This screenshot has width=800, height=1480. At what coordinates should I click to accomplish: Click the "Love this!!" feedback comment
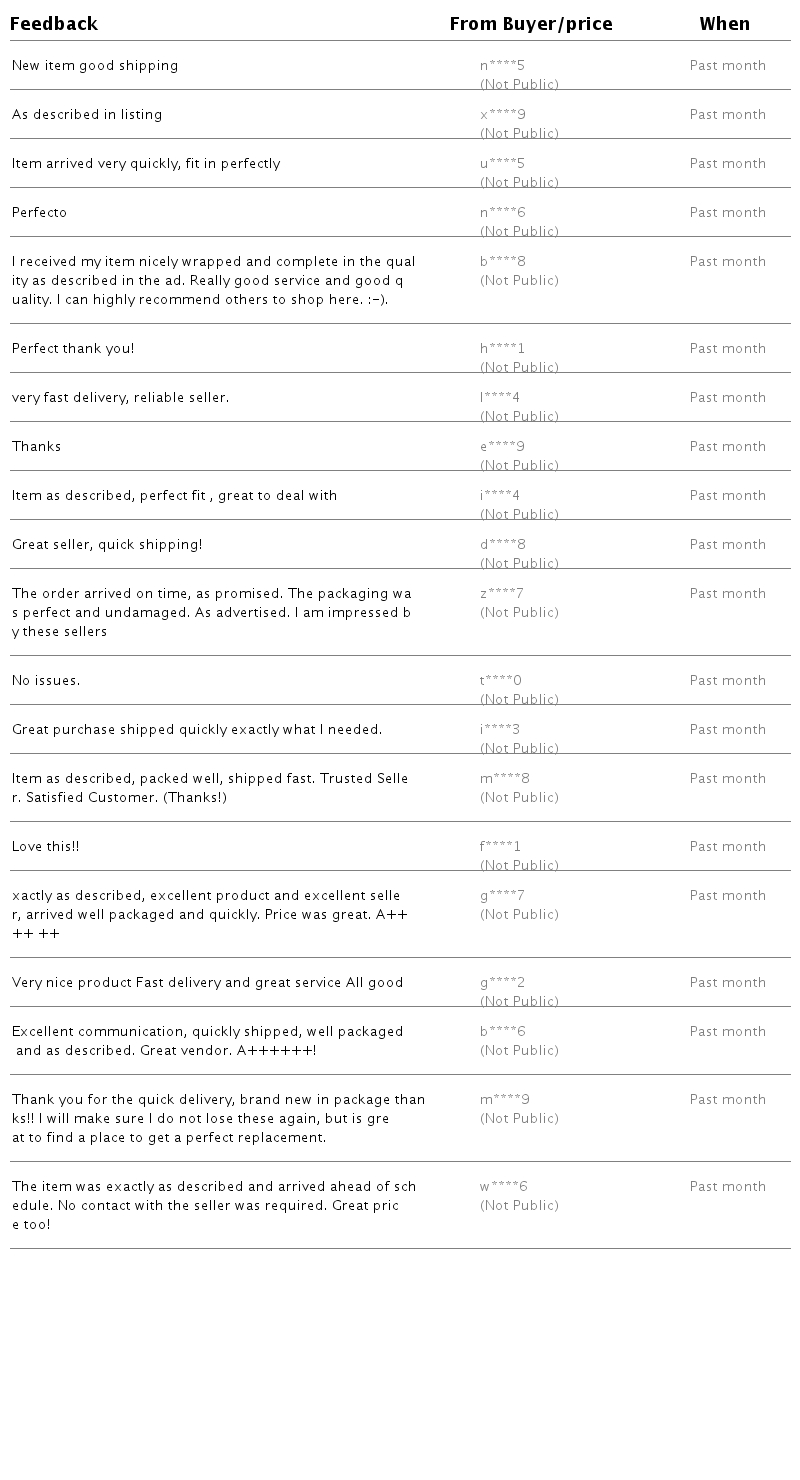click(x=45, y=847)
